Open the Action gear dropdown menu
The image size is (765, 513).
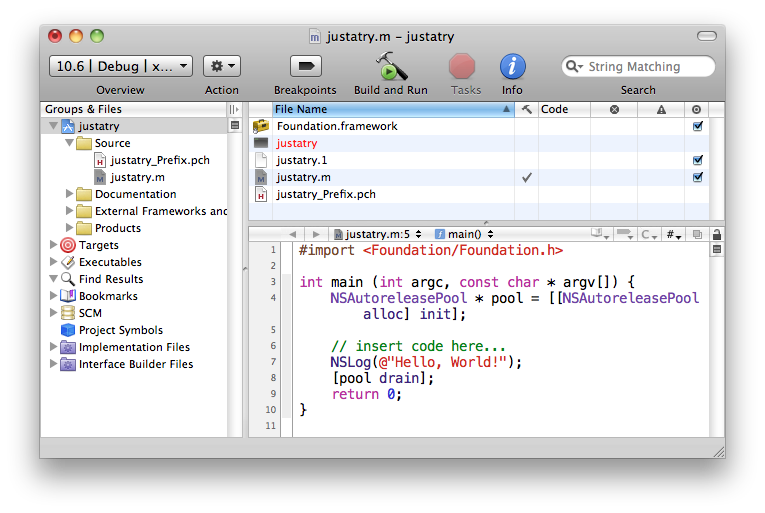click(222, 66)
